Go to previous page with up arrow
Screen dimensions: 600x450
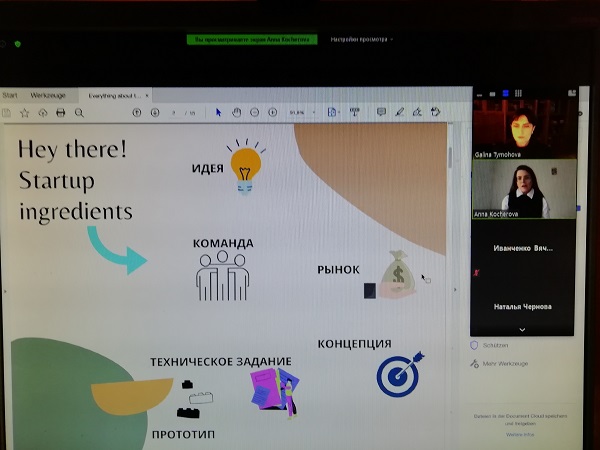click(x=137, y=112)
